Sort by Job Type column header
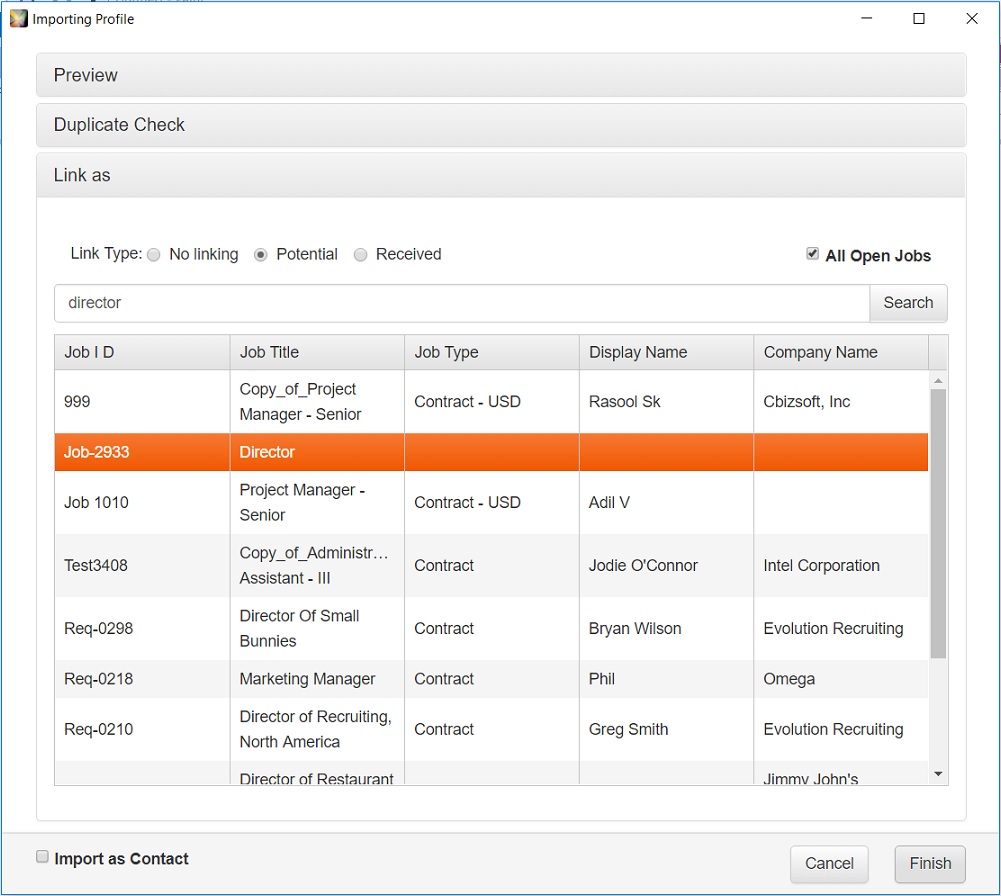The image size is (1001, 896). coord(492,352)
